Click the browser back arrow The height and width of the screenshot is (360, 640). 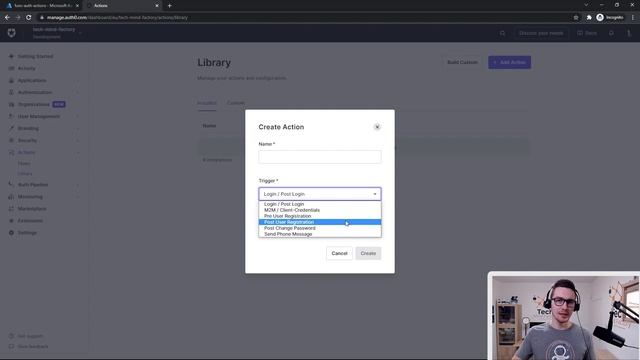(7, 18)
